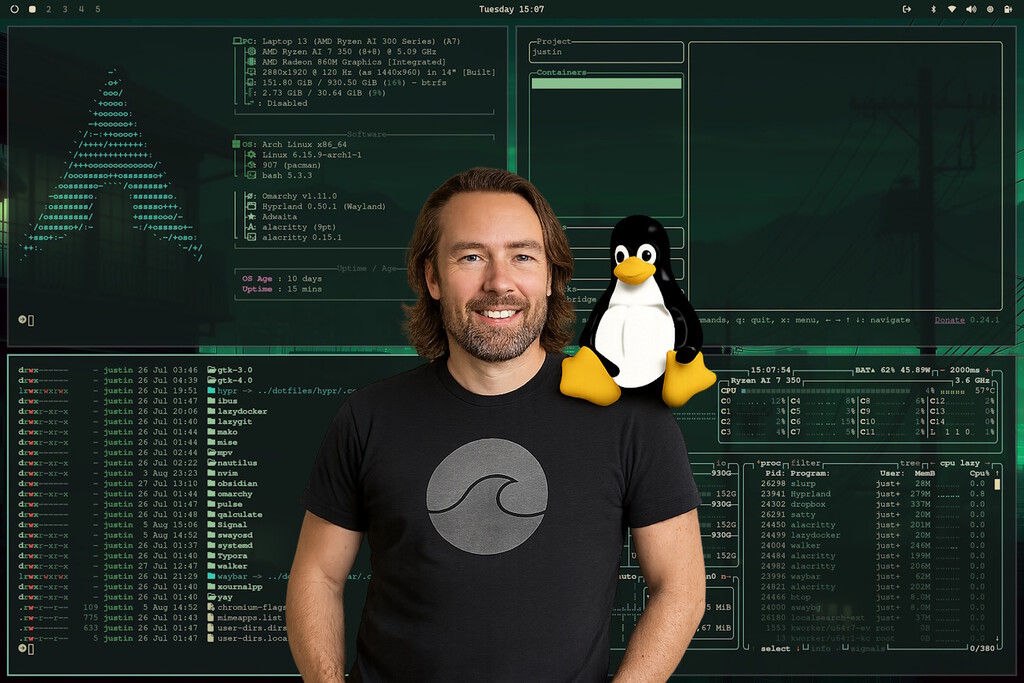Open the Donate link in lazydocker
The width and height of the screenshot is (1024, 683).
pos(949,320)
